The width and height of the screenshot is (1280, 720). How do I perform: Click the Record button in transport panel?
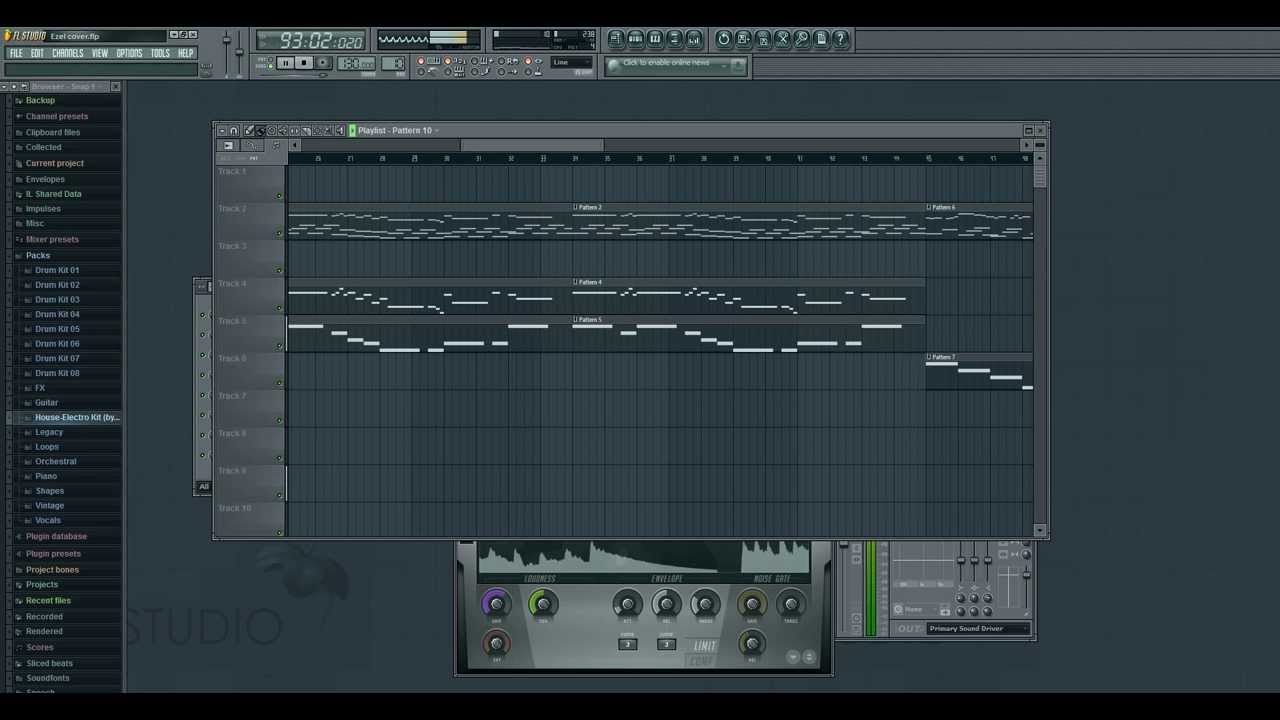322,63
